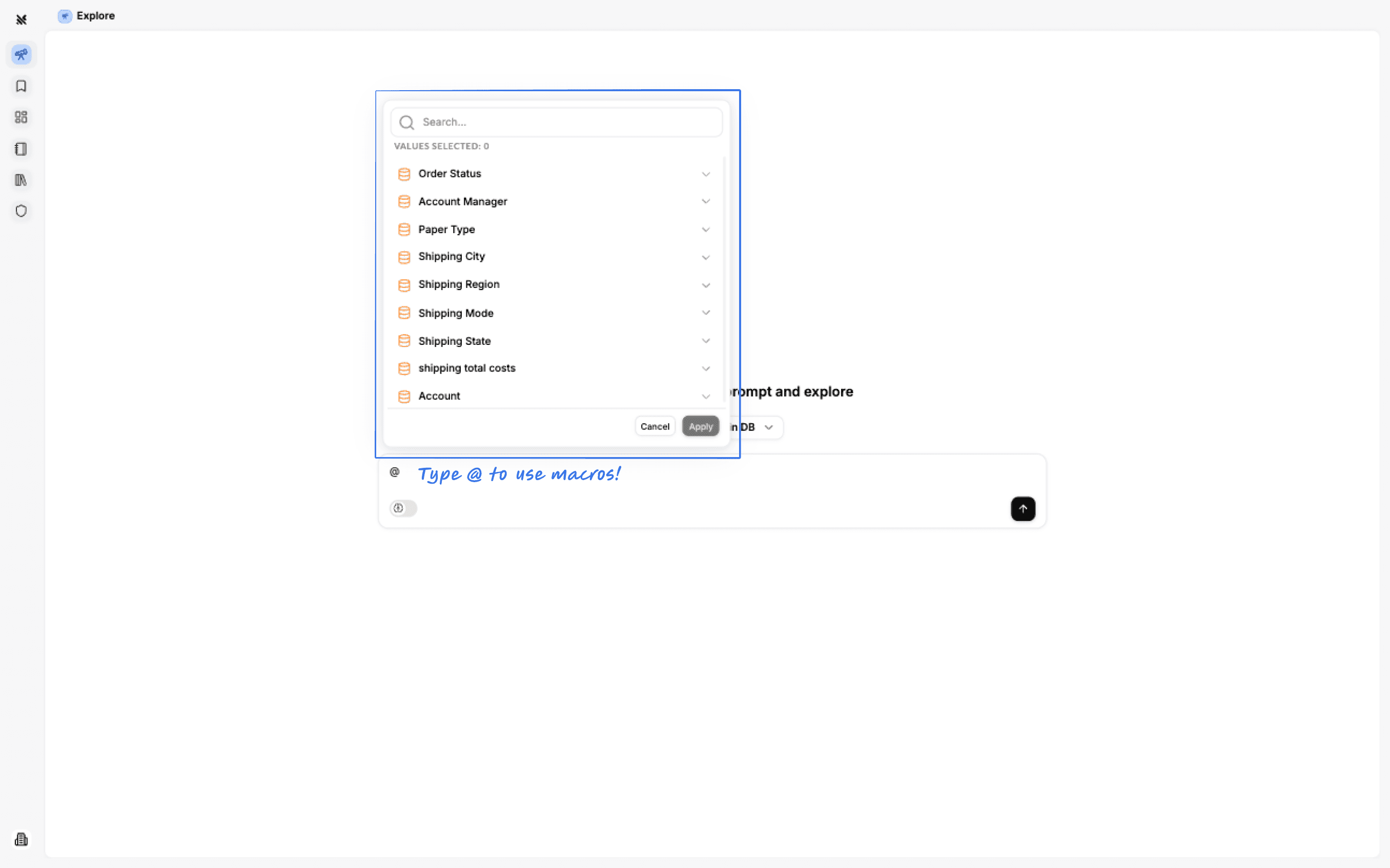The width and height of the screenshot is (1390, 868).
Task: Click the printer icon at the bottom left
Action: pos(21,839)
